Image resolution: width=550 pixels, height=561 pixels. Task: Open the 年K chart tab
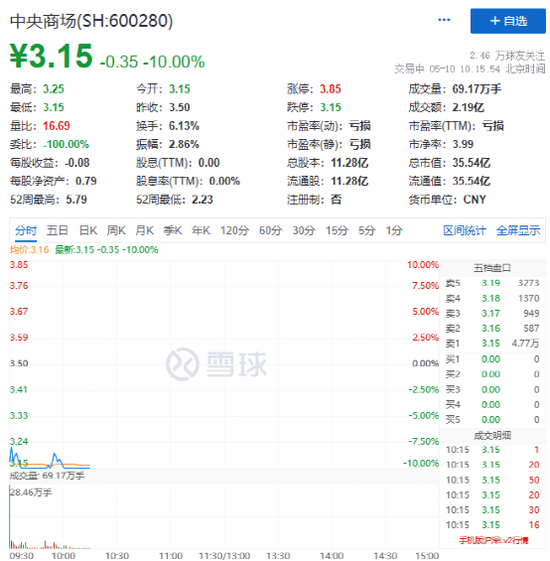pyautogui.click(x=201, y=230)
